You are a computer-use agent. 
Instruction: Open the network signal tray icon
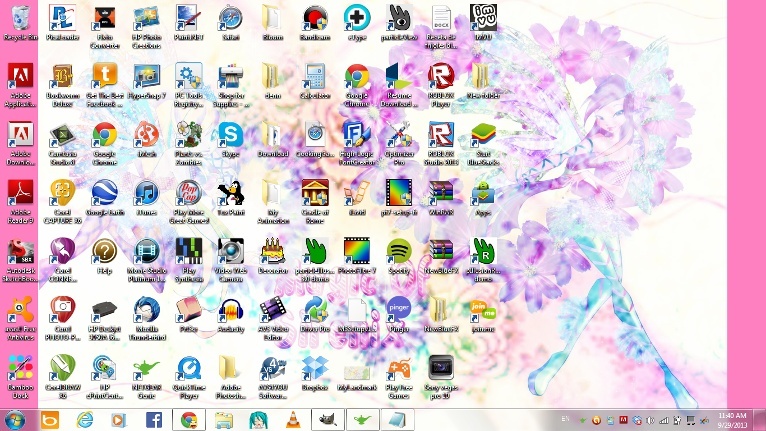[x=663, y=420]
